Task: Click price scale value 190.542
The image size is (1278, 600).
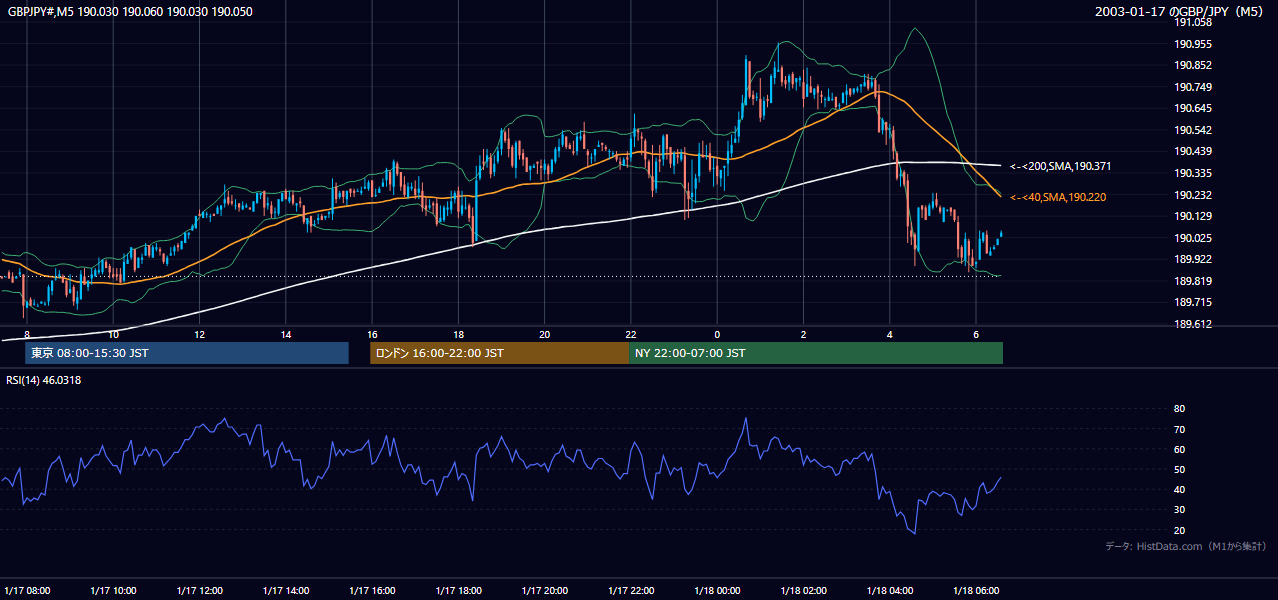Action: coord(1192,130)
